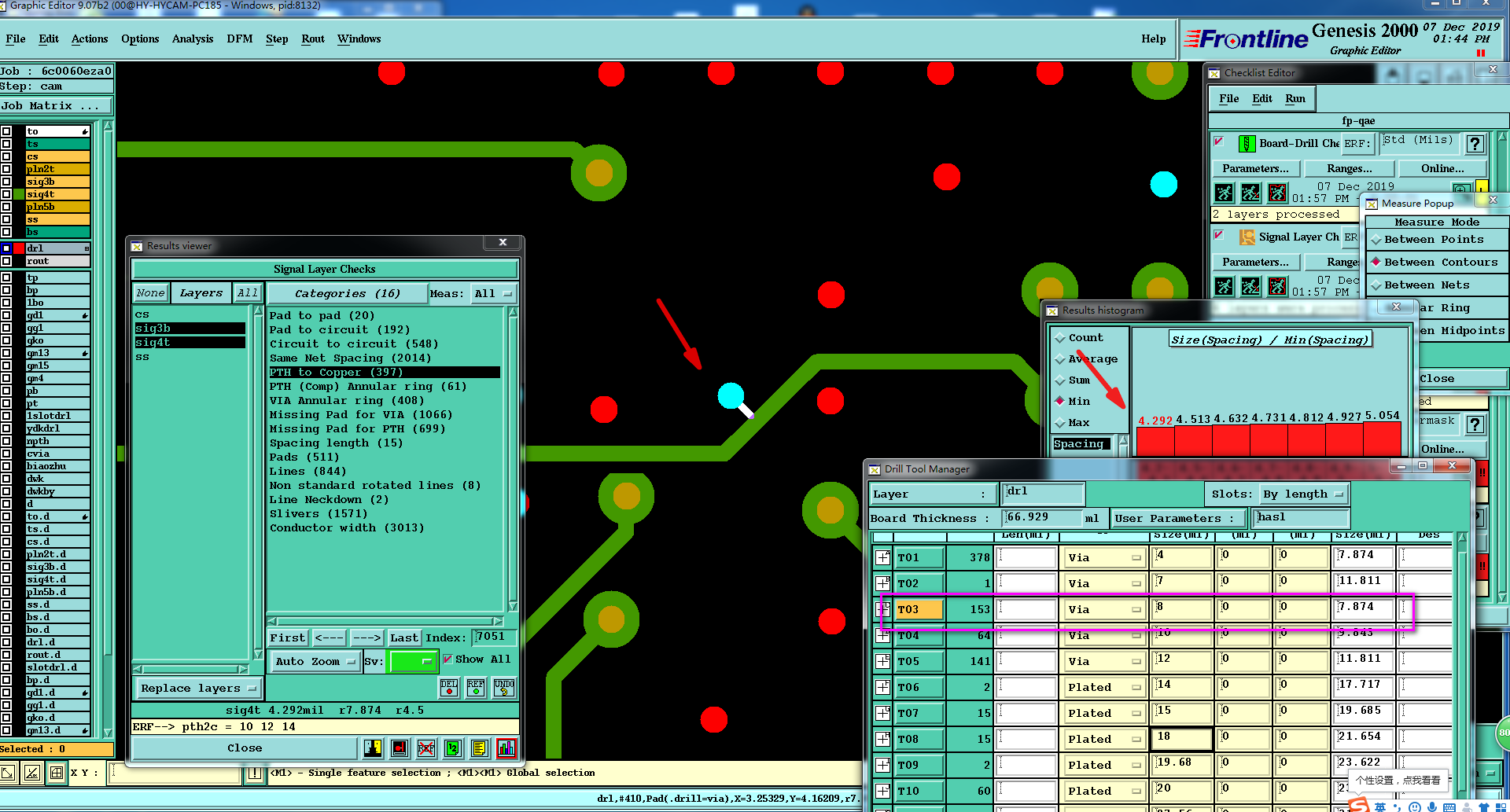Click the grid icon beside X Y label

(x=57, y=773)
